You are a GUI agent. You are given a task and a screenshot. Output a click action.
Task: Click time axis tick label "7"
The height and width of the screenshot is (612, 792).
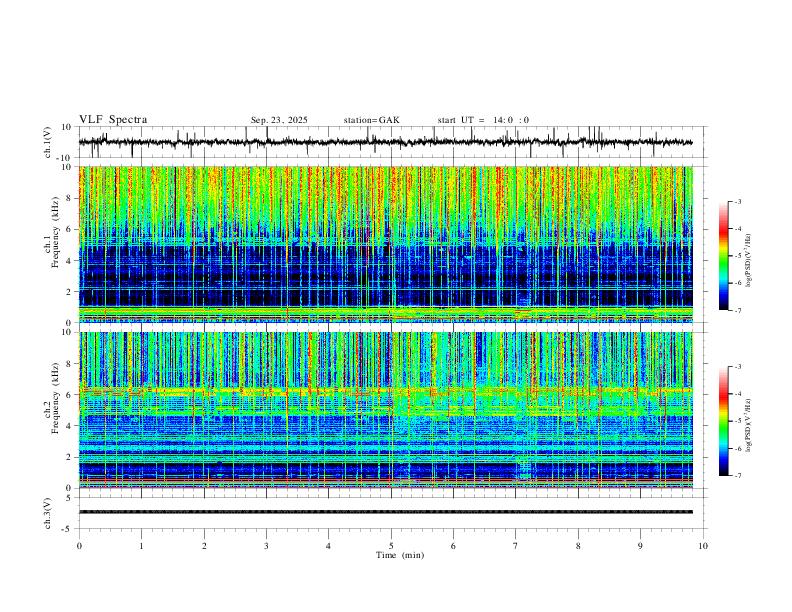[516, 546]
